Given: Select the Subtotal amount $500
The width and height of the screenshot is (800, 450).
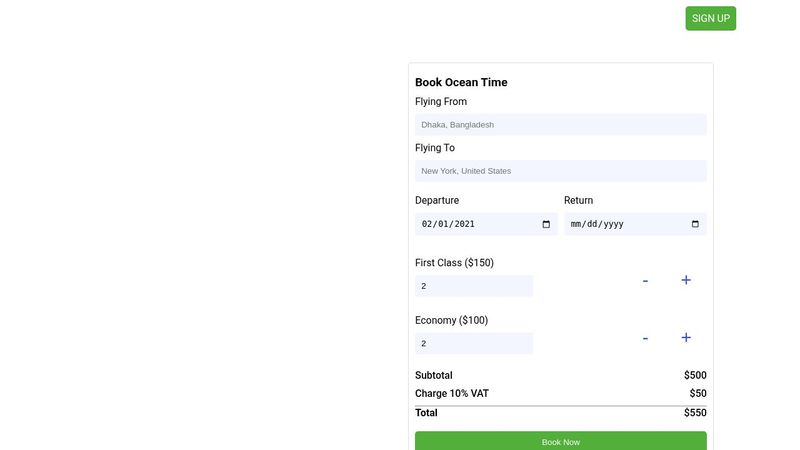Looking at the screenshot, I should click(x=695, y=376).
